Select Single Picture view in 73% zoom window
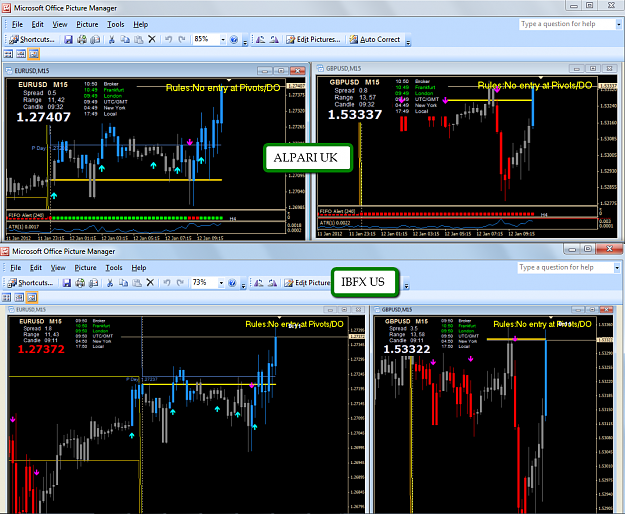 point(32,297)
